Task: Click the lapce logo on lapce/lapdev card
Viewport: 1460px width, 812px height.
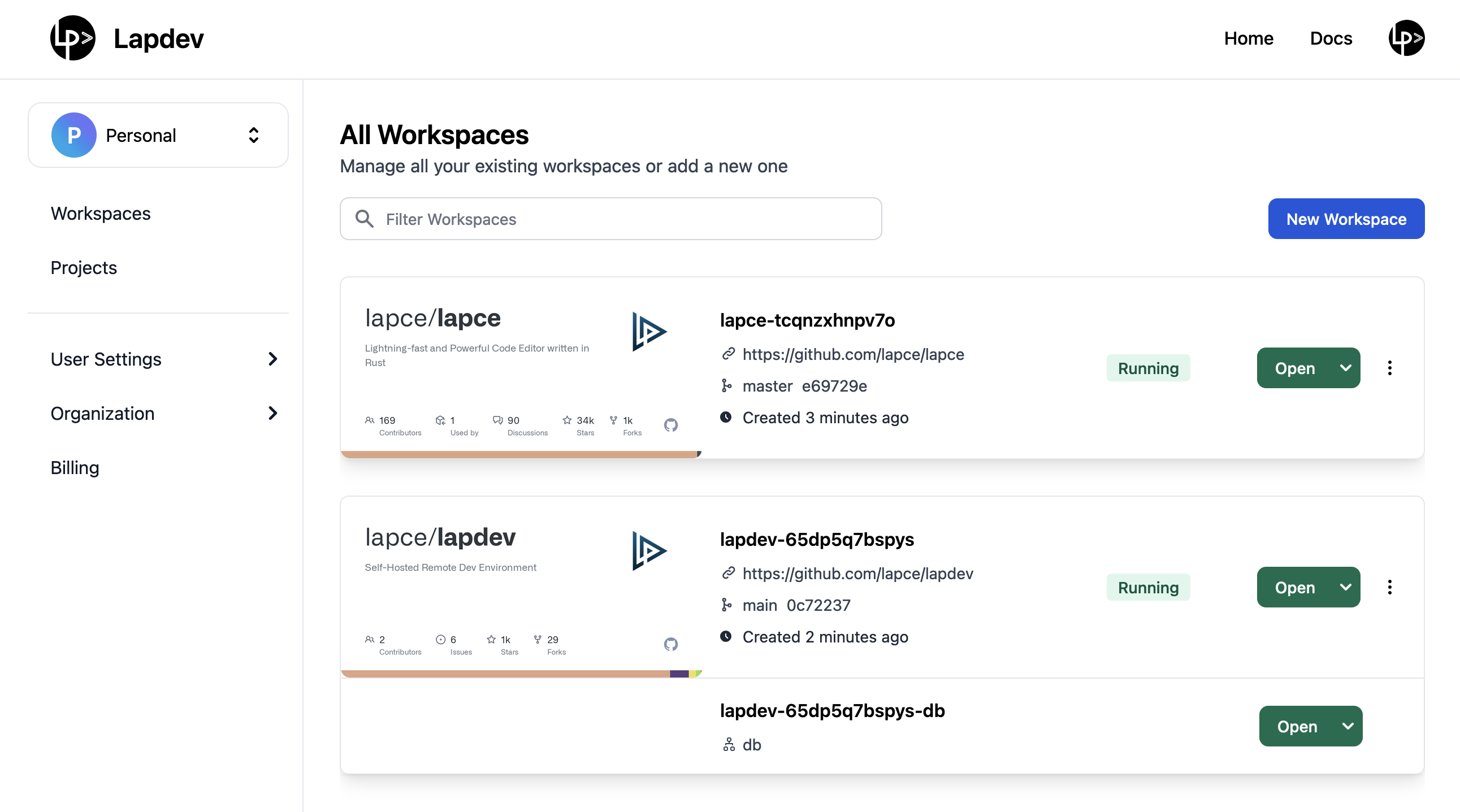Action: click(649, 550)
